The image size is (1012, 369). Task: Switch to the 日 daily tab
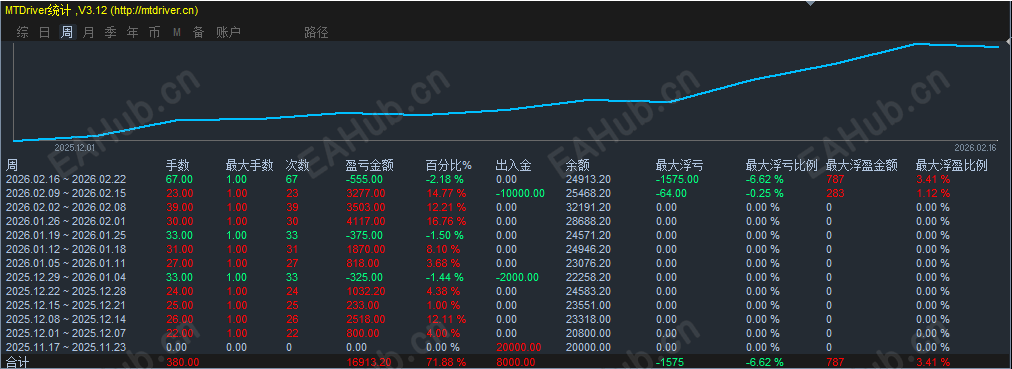point(45,32)
